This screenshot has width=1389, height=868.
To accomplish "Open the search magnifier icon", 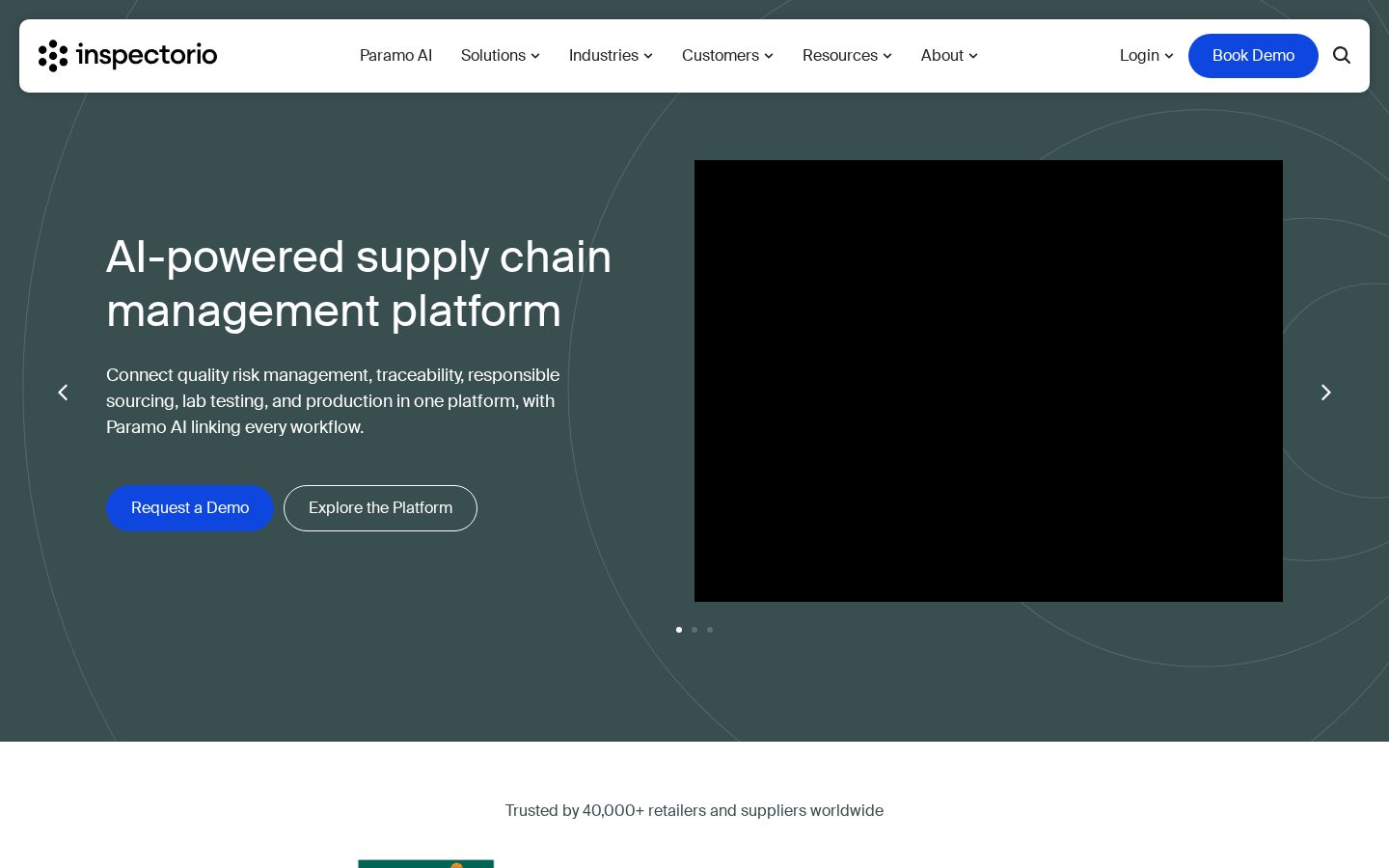I will point(1342,55).
